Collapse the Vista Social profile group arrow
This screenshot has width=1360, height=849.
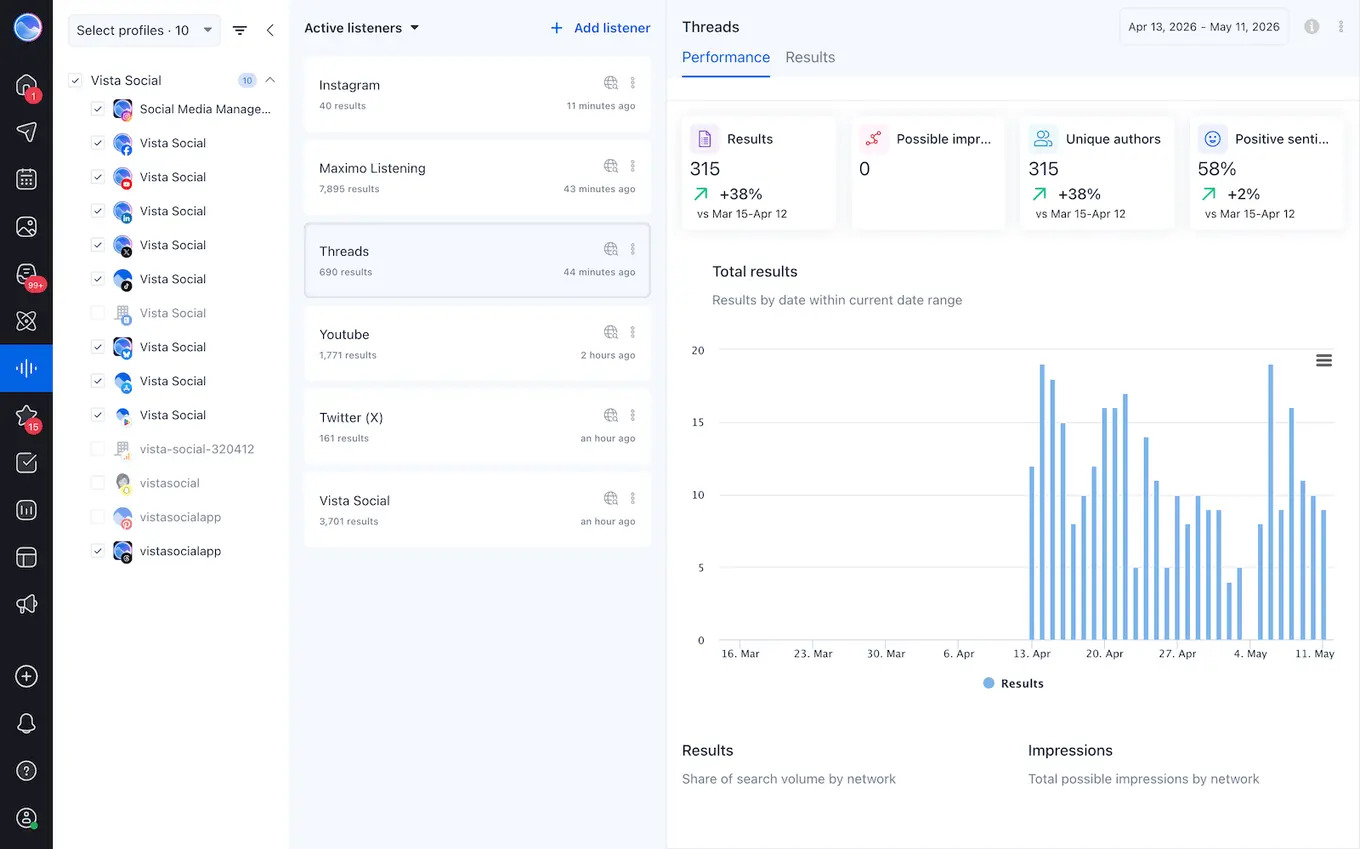[x=270, y=80]
